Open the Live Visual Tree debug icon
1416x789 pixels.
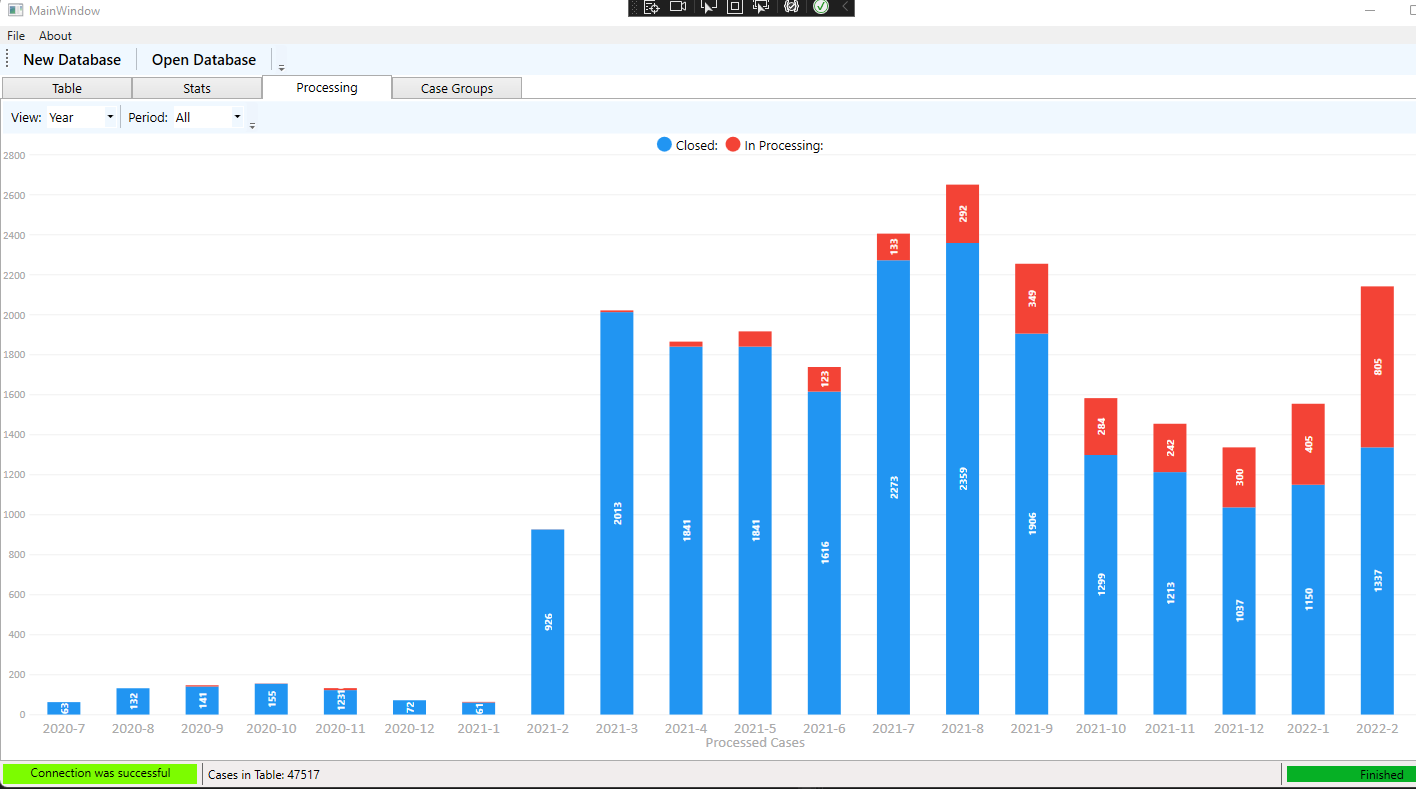pyautogui.click(x=651, y=7)
